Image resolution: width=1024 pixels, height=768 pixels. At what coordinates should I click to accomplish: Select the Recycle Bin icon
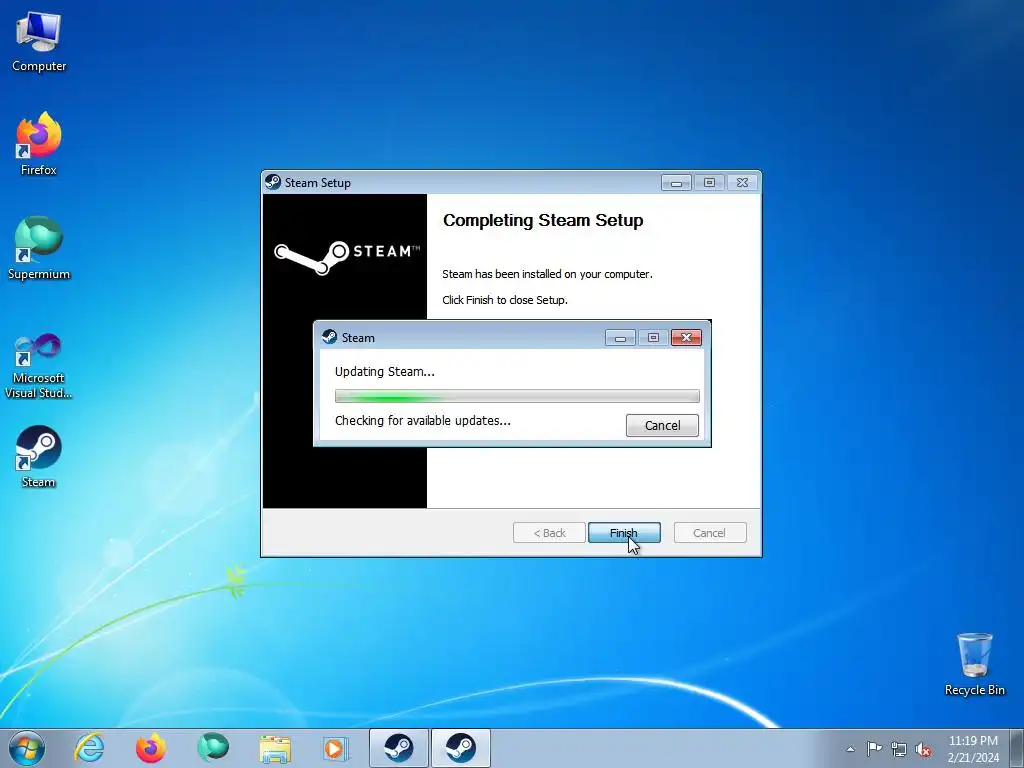[x=974, y=664]
